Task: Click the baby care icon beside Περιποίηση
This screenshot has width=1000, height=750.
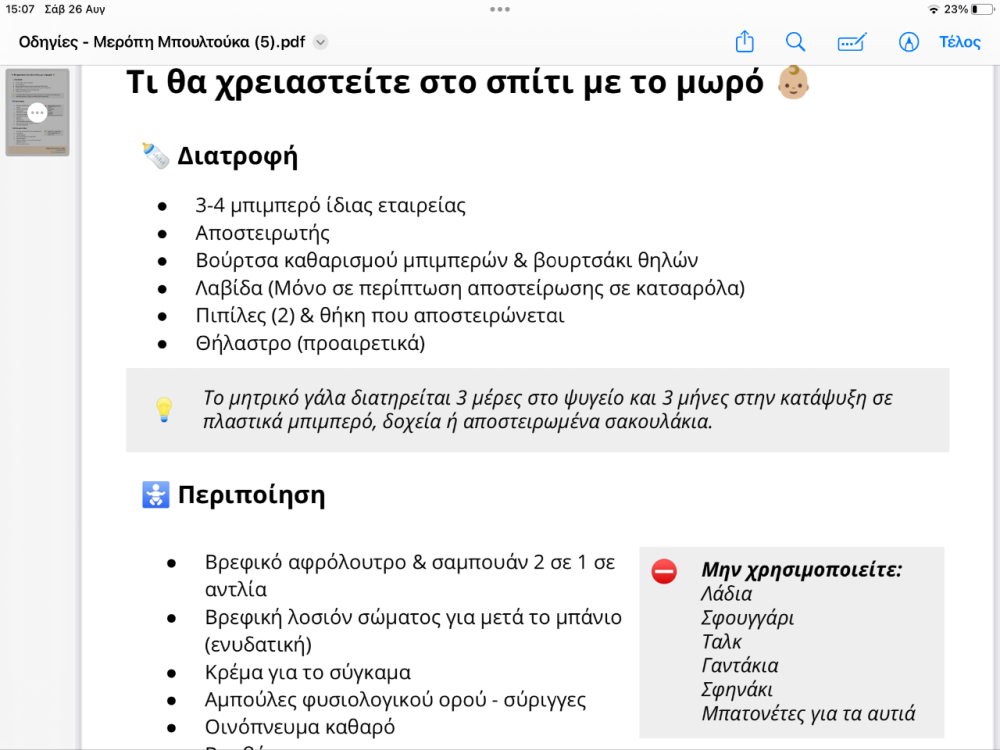Action: [155, 495]
